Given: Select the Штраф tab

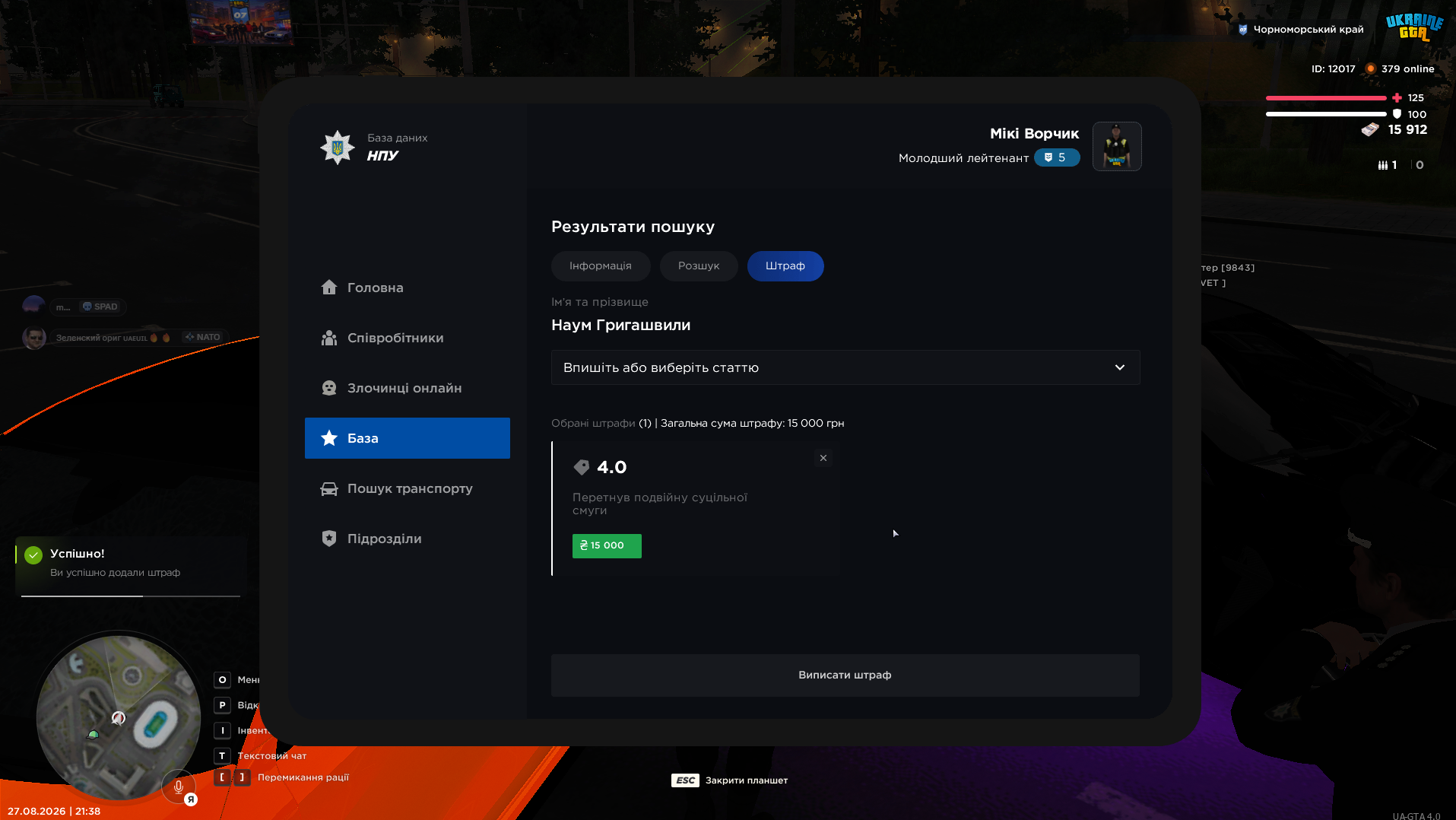Looking at the screenshot, I should [785, 266].
